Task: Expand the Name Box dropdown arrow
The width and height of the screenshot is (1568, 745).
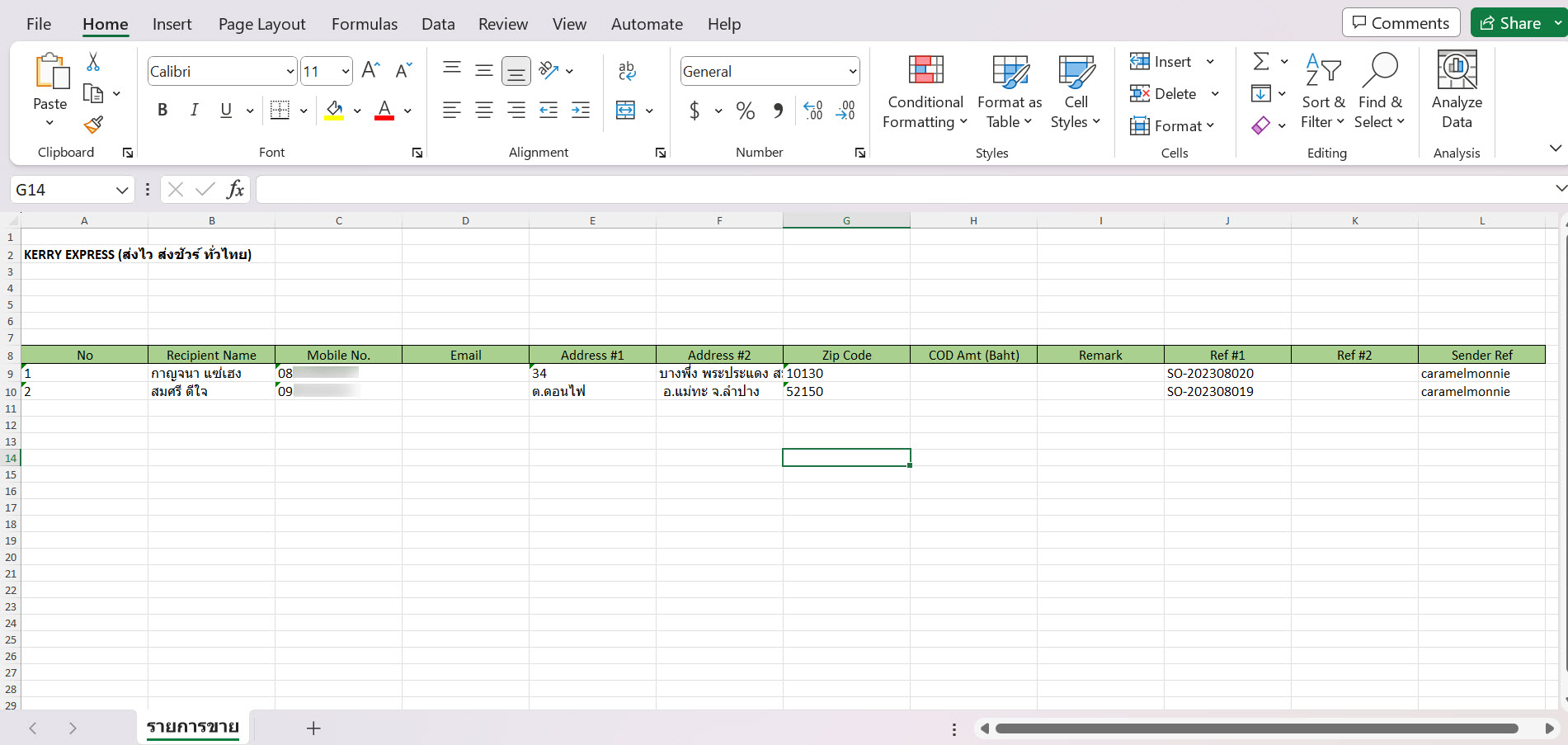Action: pos(122,190)
